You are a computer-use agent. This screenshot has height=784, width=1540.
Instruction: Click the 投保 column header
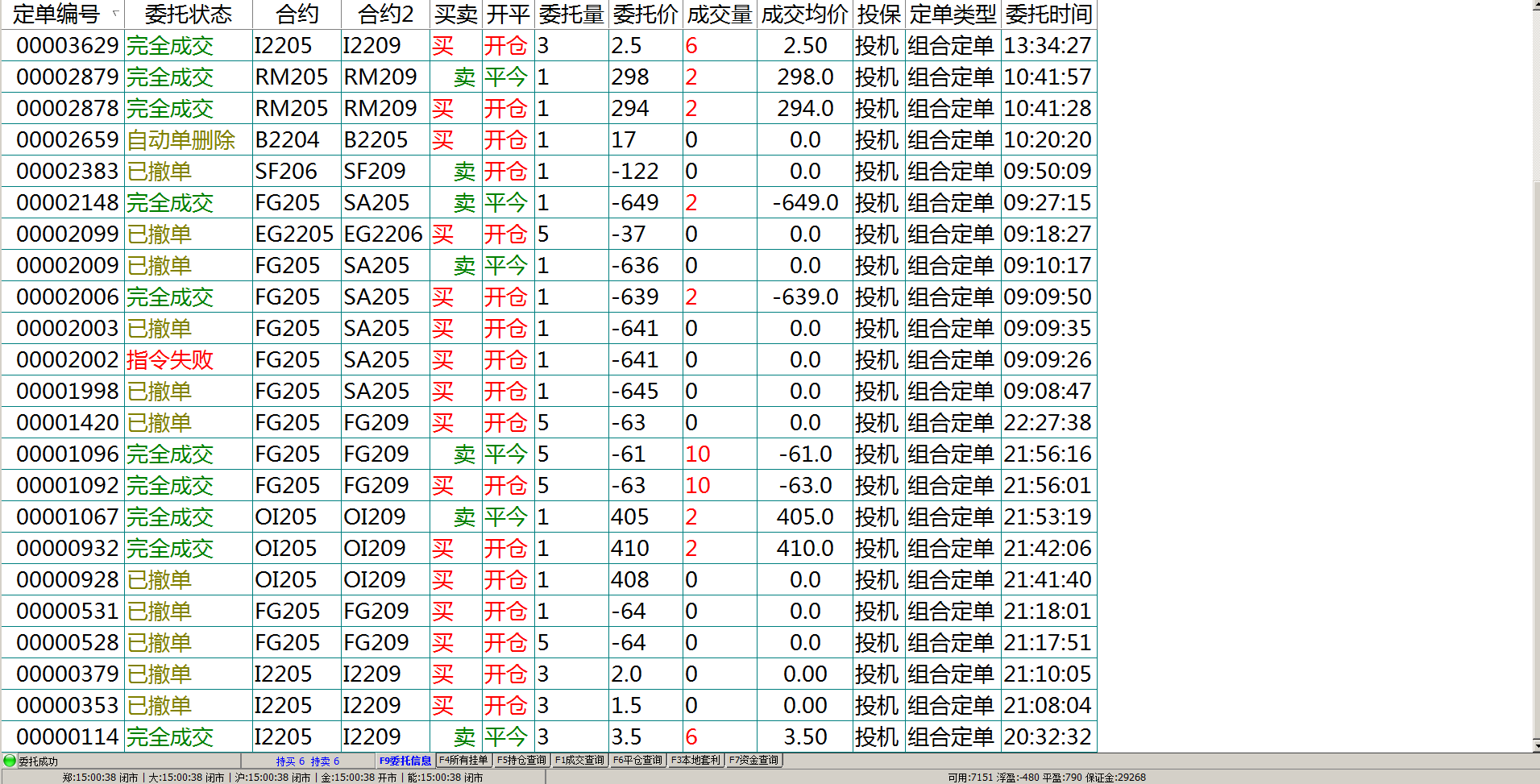tap(878, 15)
